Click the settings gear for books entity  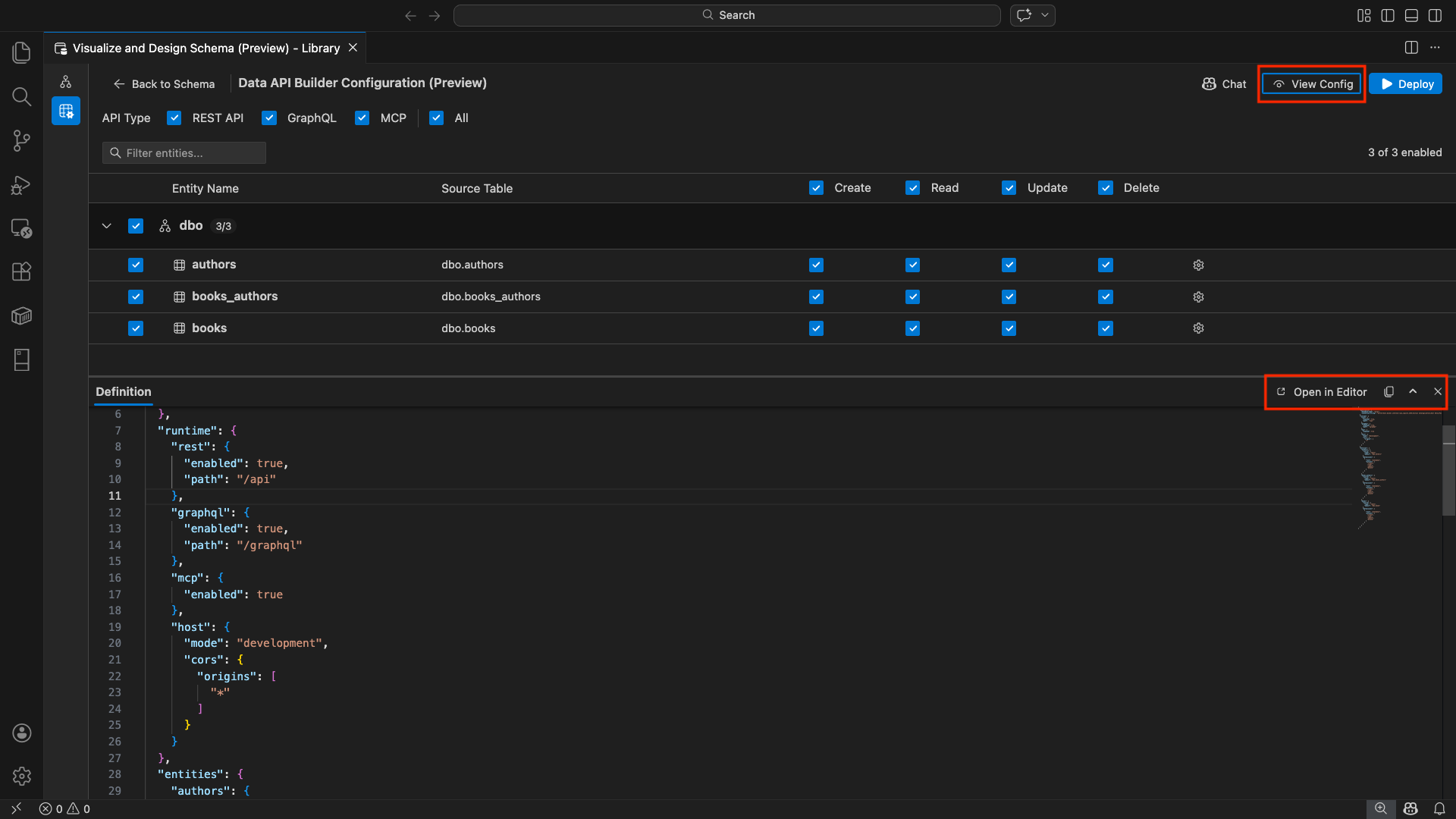coord(1198,328)
